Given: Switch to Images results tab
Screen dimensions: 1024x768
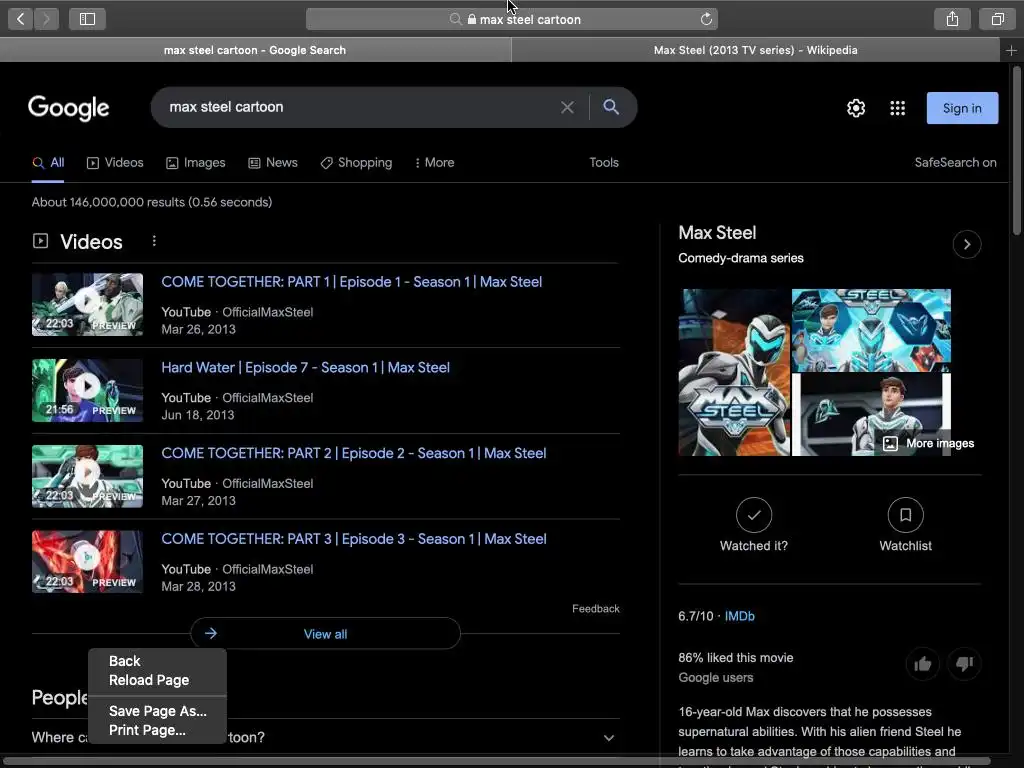Looking at the screenshot, I should click(x=195, y=163).
